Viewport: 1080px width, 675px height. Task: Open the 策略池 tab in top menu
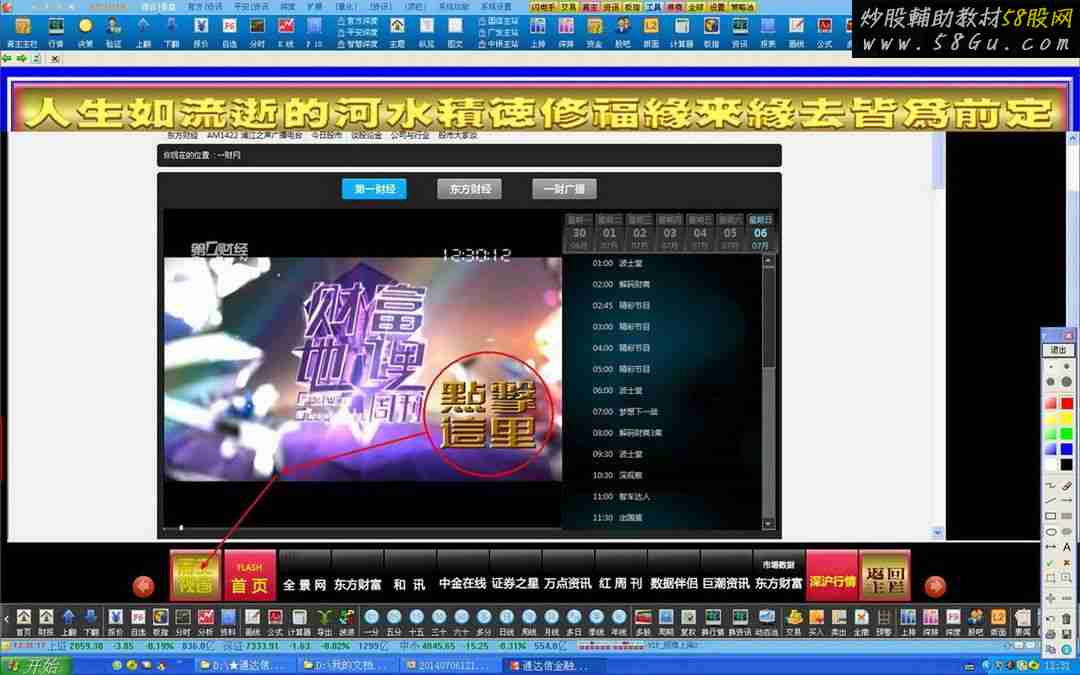[x=742, y=6]
